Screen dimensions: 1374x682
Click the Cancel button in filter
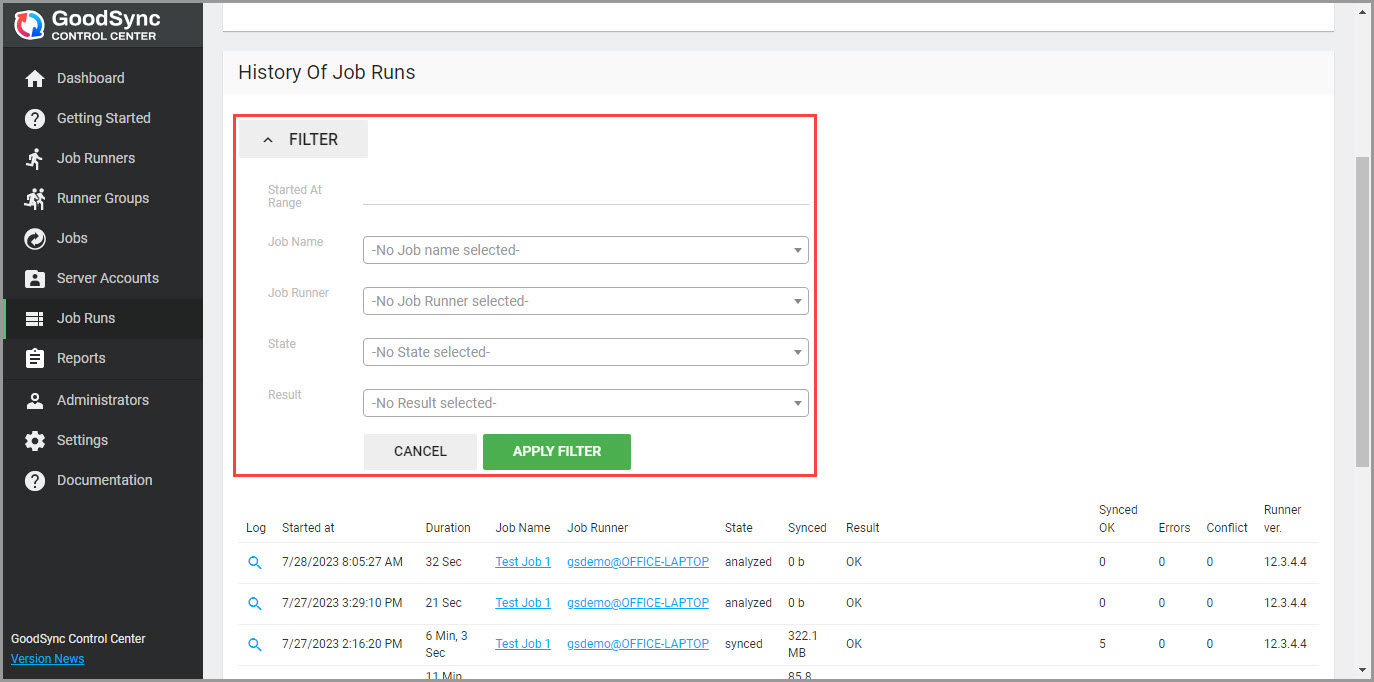tap(420, 451)
